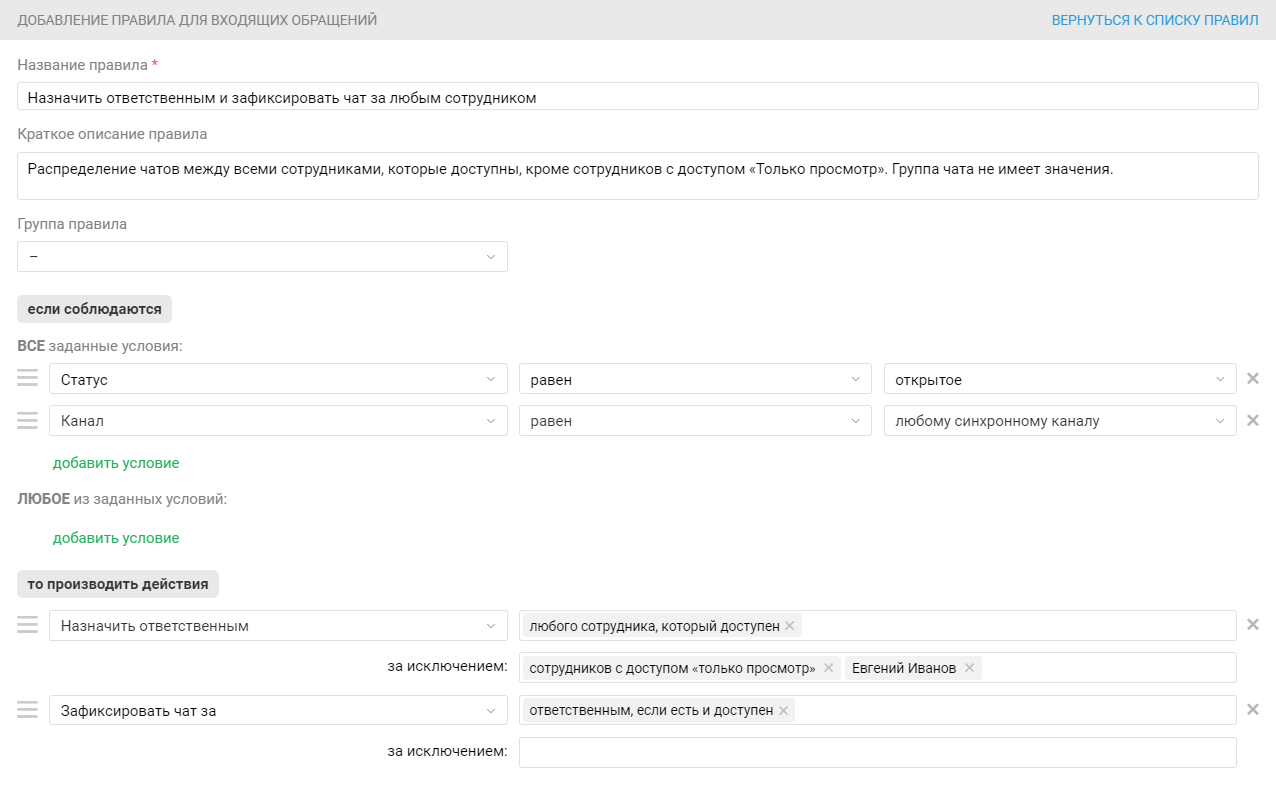
Task: Remove the Назначить ответственным action
Action: (1252, 625)
